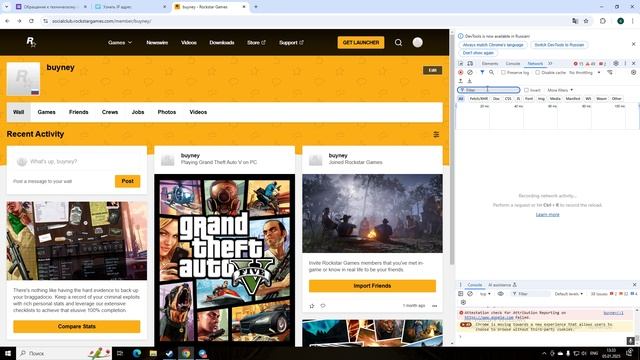Open Chrome extensions puzzle icon
The height and width of the screenshot is (360, 640).
(603, 21)
